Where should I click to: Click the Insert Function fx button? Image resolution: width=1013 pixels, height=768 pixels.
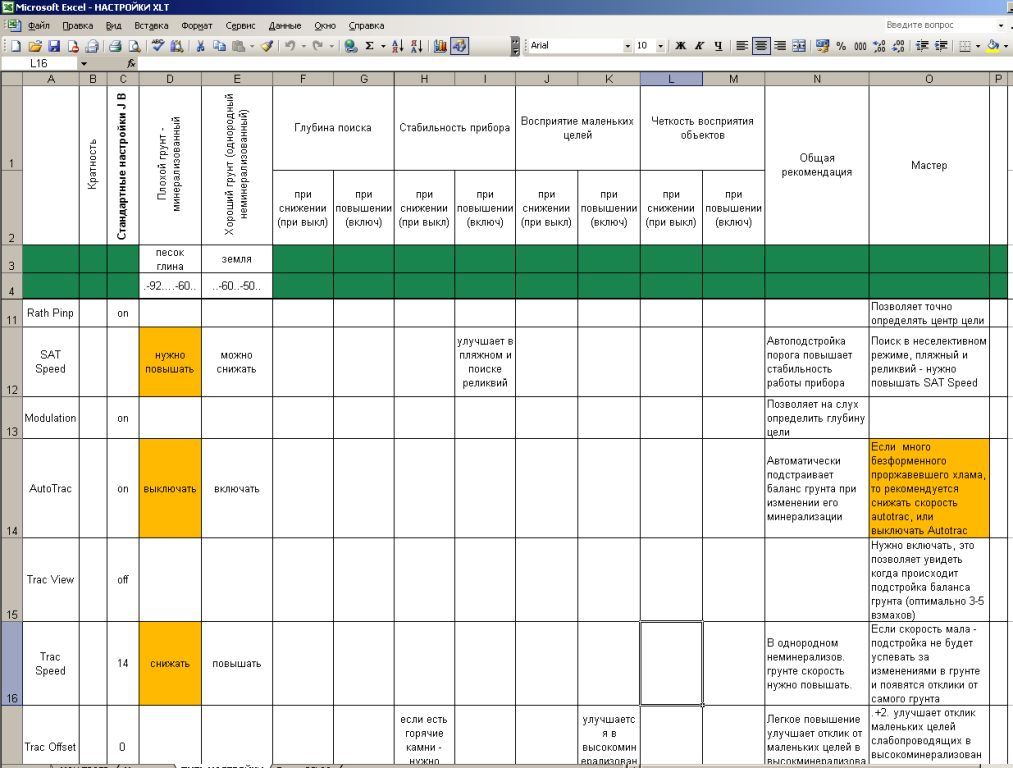pos(130,63)
